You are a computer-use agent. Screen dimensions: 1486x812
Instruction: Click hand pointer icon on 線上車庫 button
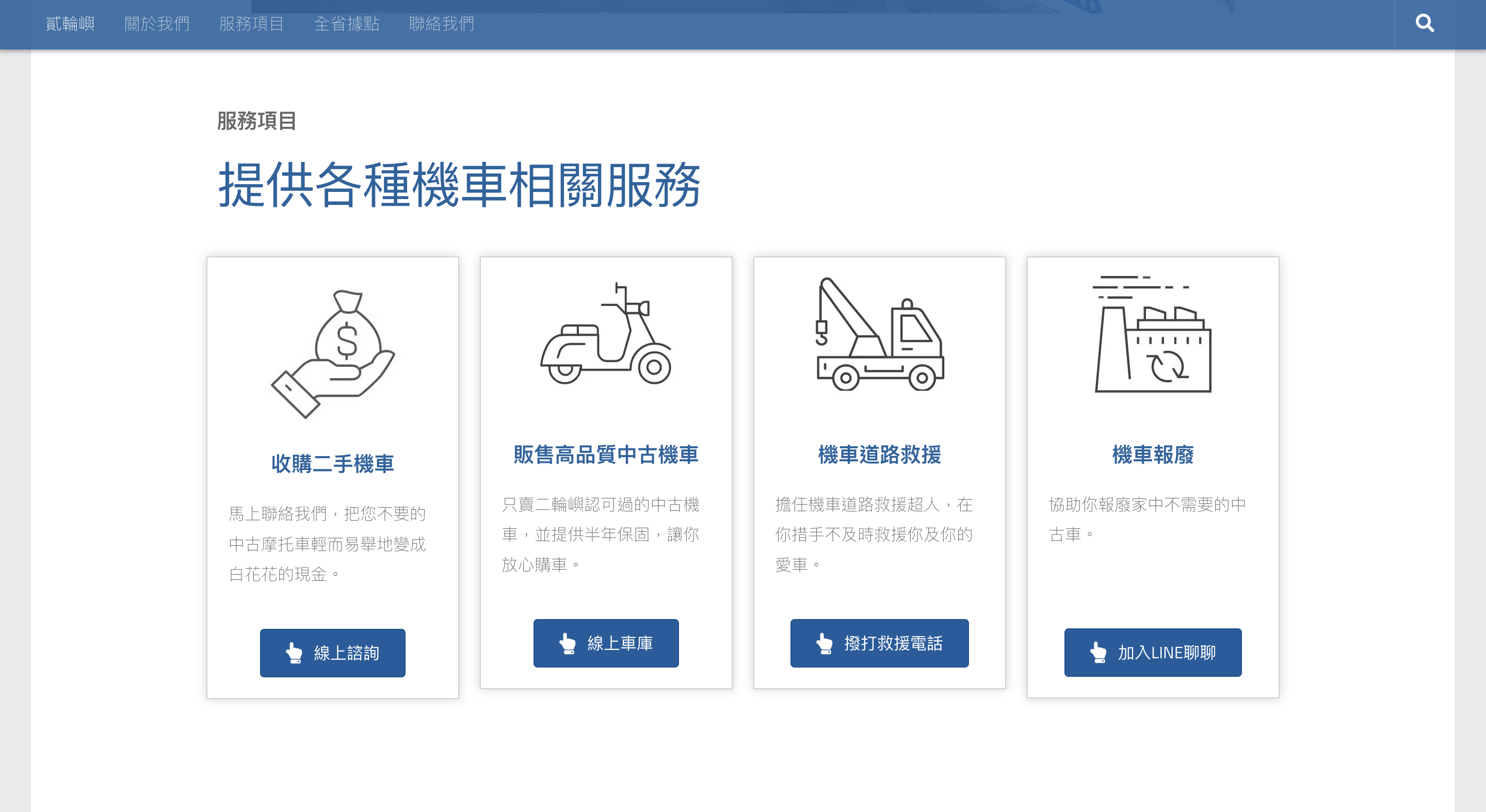pos(568,643)
